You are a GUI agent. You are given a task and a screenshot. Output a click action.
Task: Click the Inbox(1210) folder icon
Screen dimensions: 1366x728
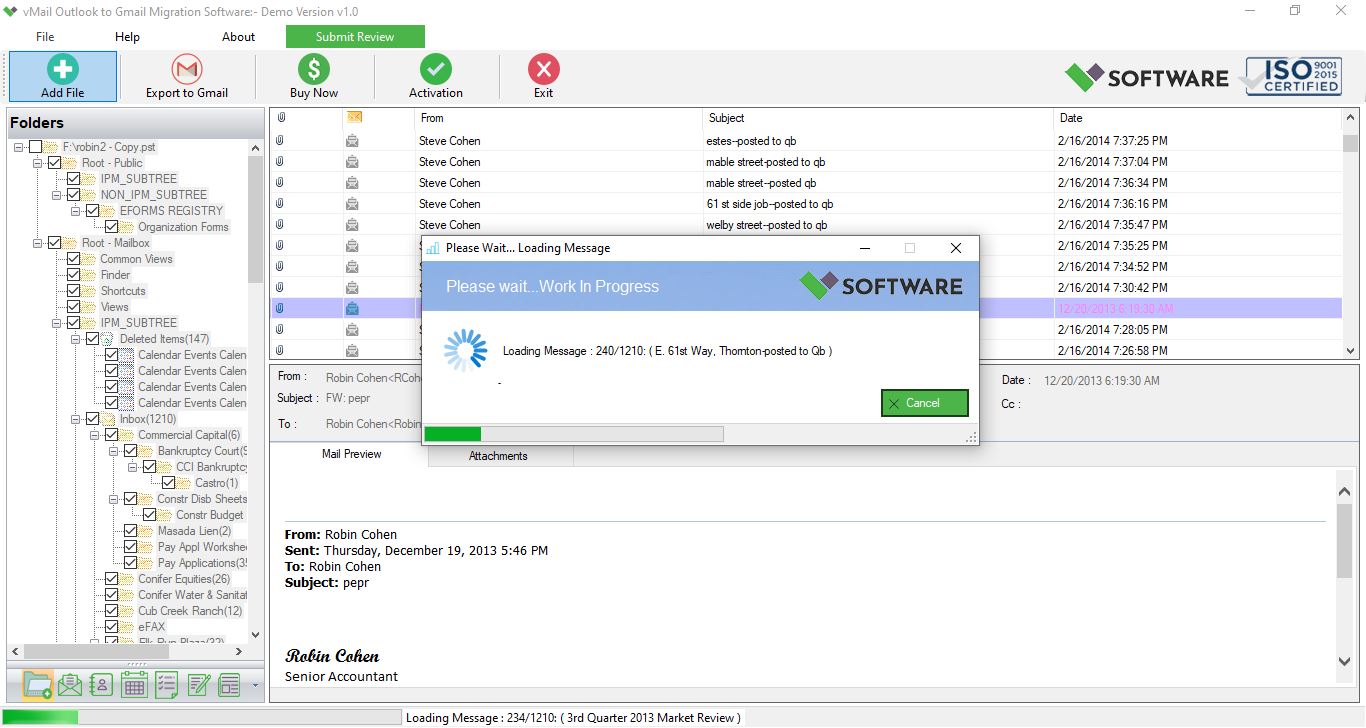pyautogui.click(x=109, y=419)
